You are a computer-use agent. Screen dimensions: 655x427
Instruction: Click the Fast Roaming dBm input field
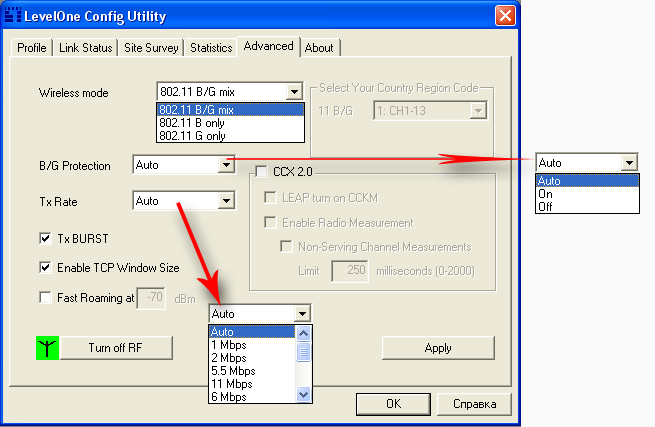151,297
